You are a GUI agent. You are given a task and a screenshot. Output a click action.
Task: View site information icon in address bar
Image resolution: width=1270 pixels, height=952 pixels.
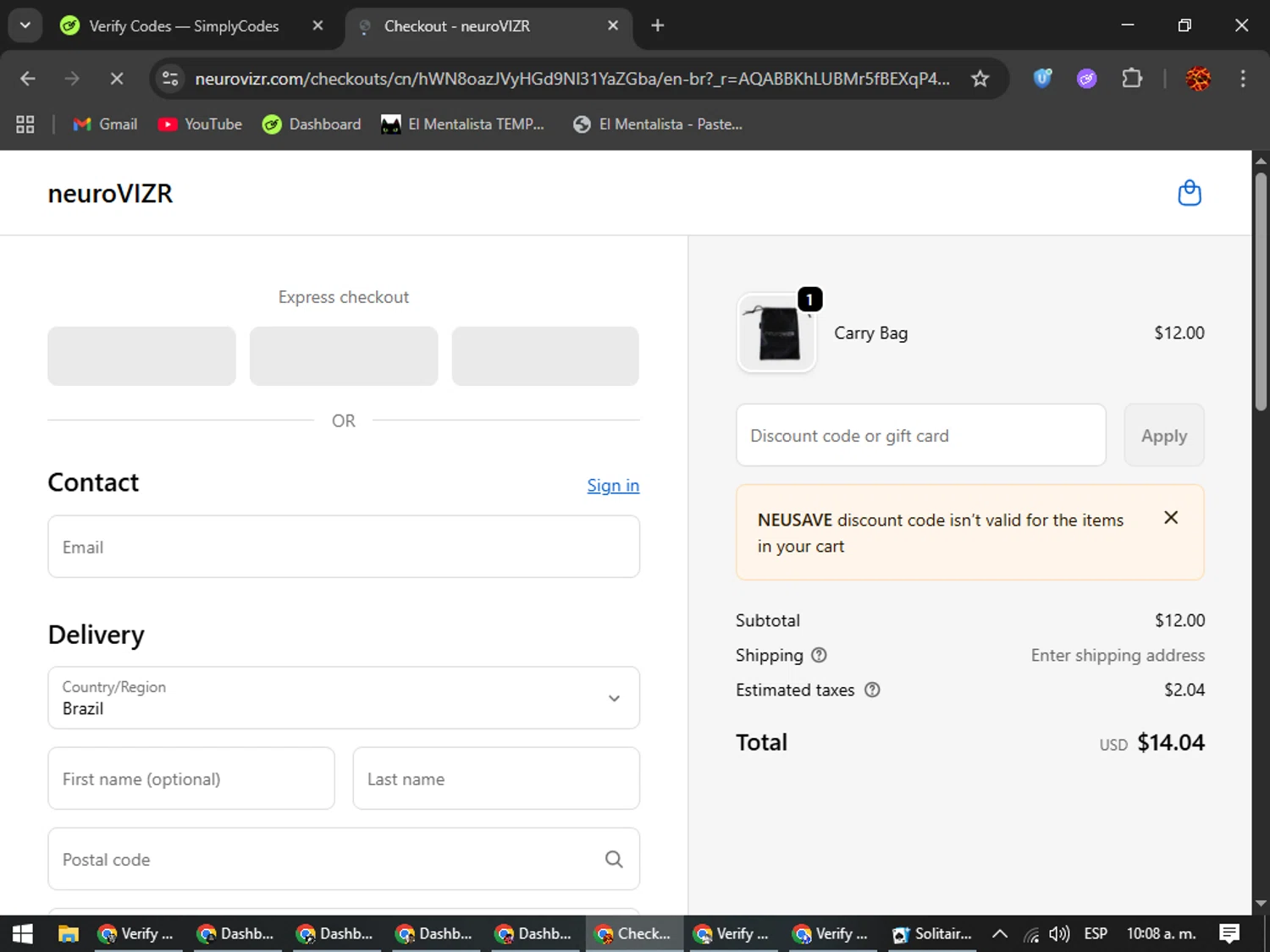[170, 79]
